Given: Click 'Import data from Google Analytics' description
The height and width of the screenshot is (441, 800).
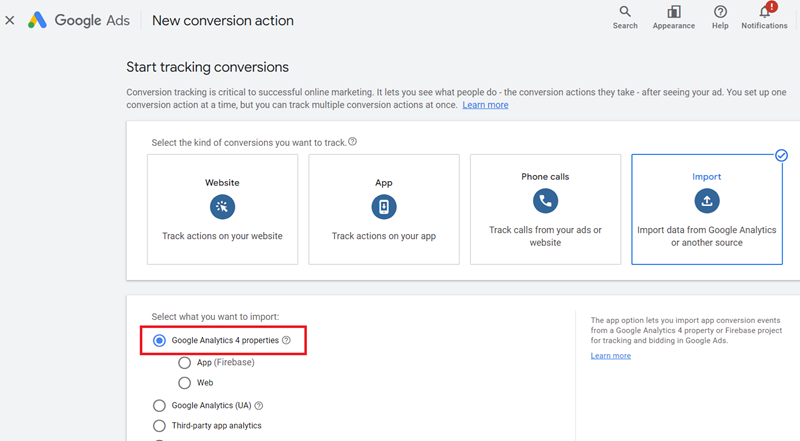Looking at the screenshot, I should pos(707,236).
